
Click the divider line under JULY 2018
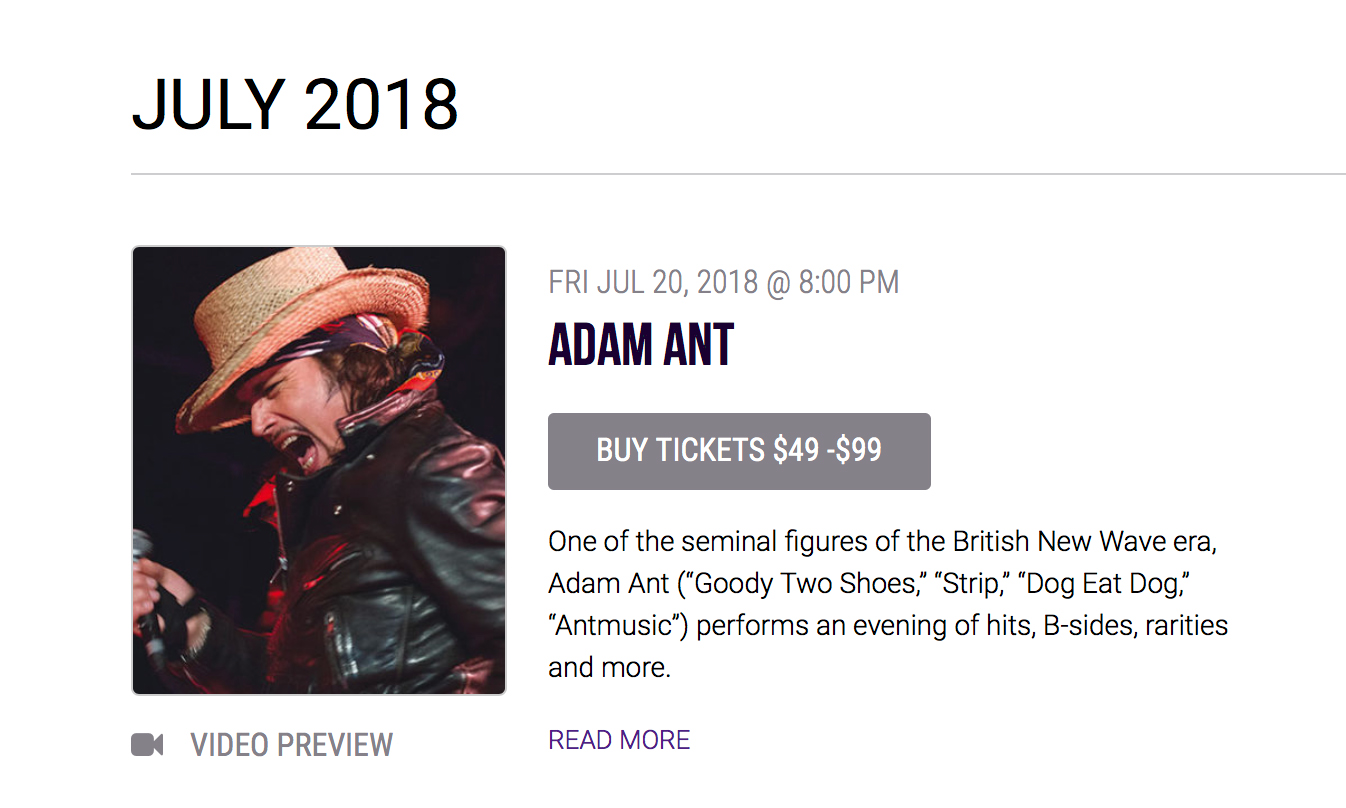[738, 175]
